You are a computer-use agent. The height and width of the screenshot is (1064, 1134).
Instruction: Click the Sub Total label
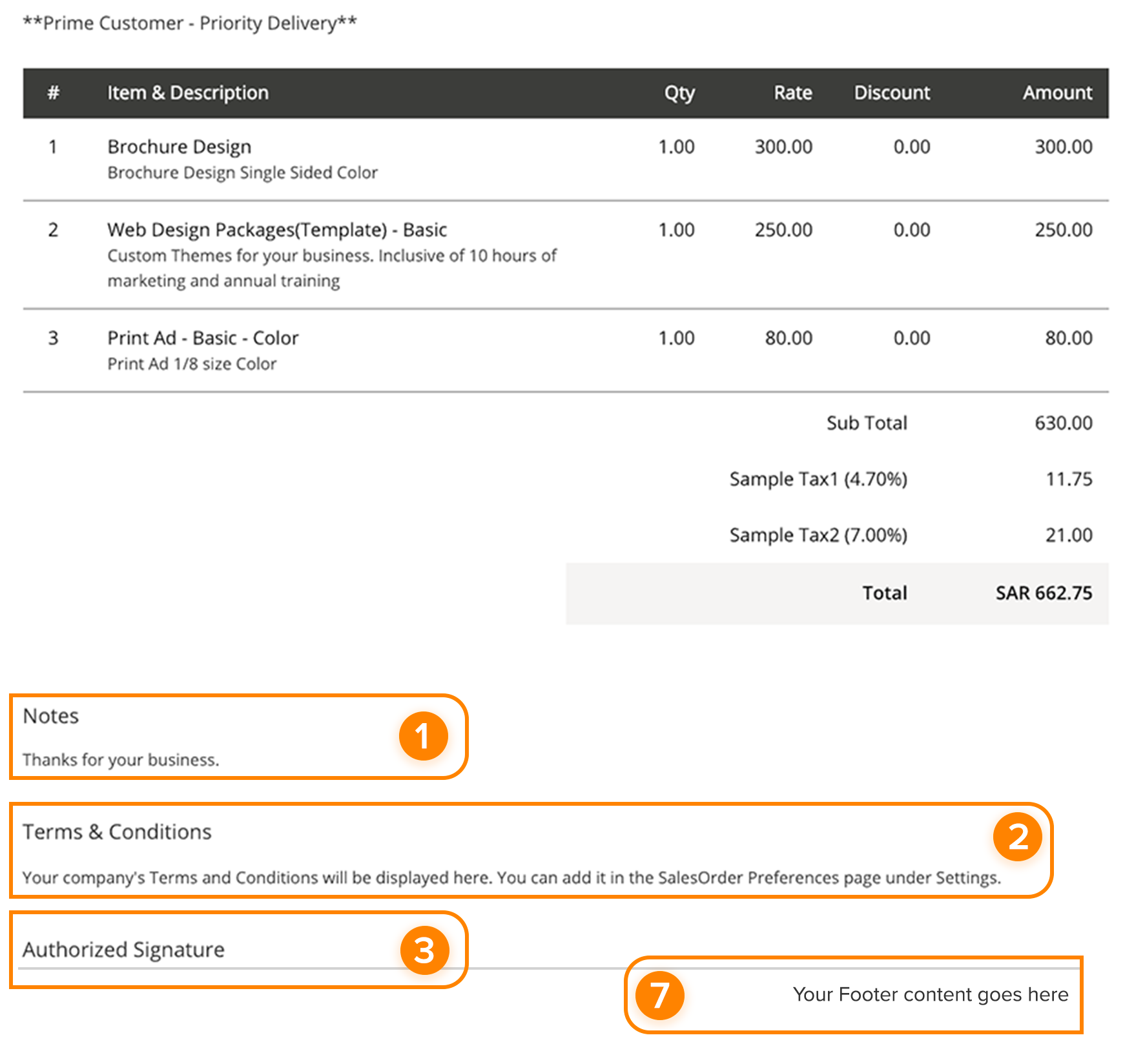tap(866, 423)
